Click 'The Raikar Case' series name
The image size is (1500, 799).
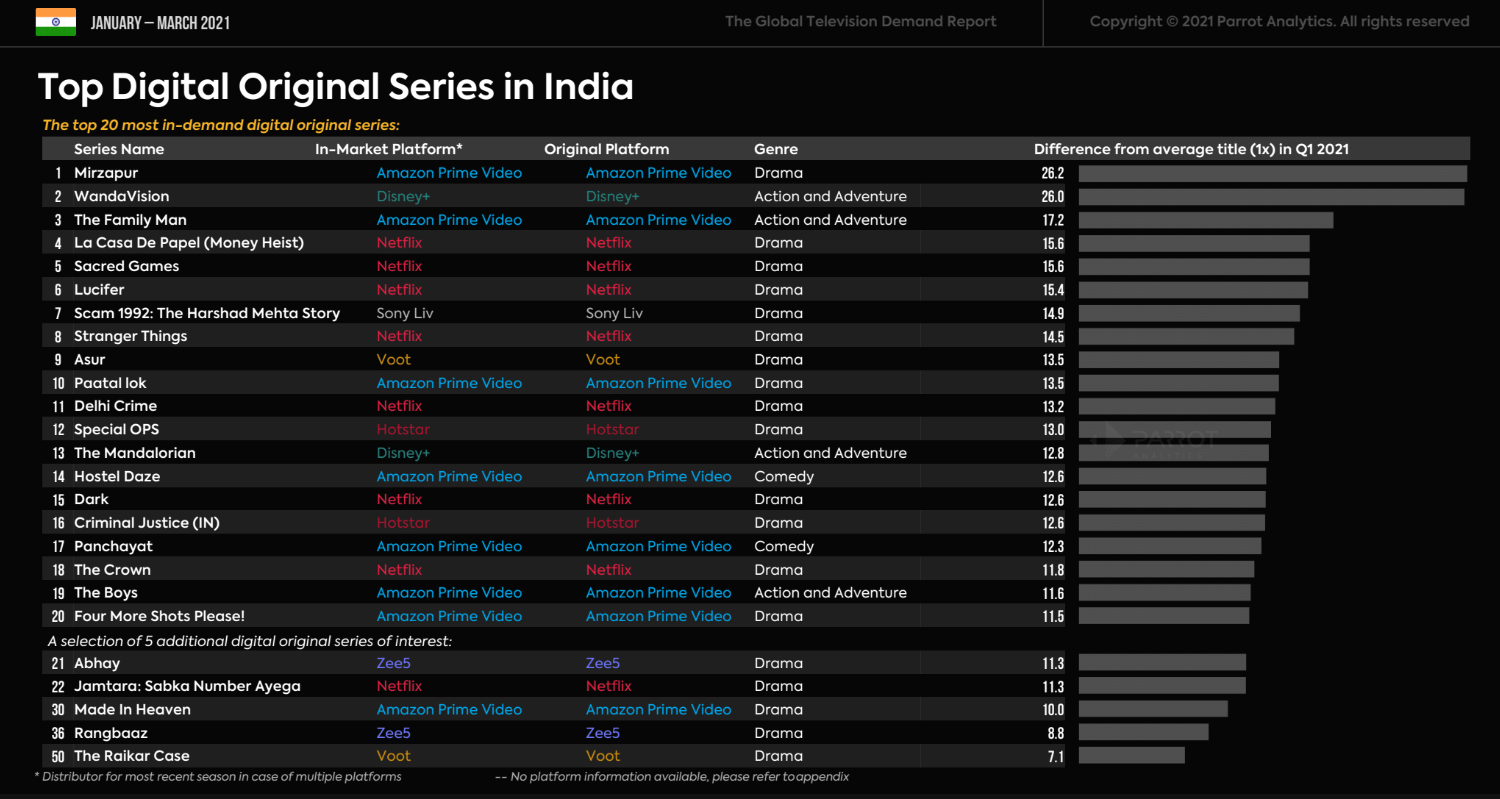pos(131,756)
